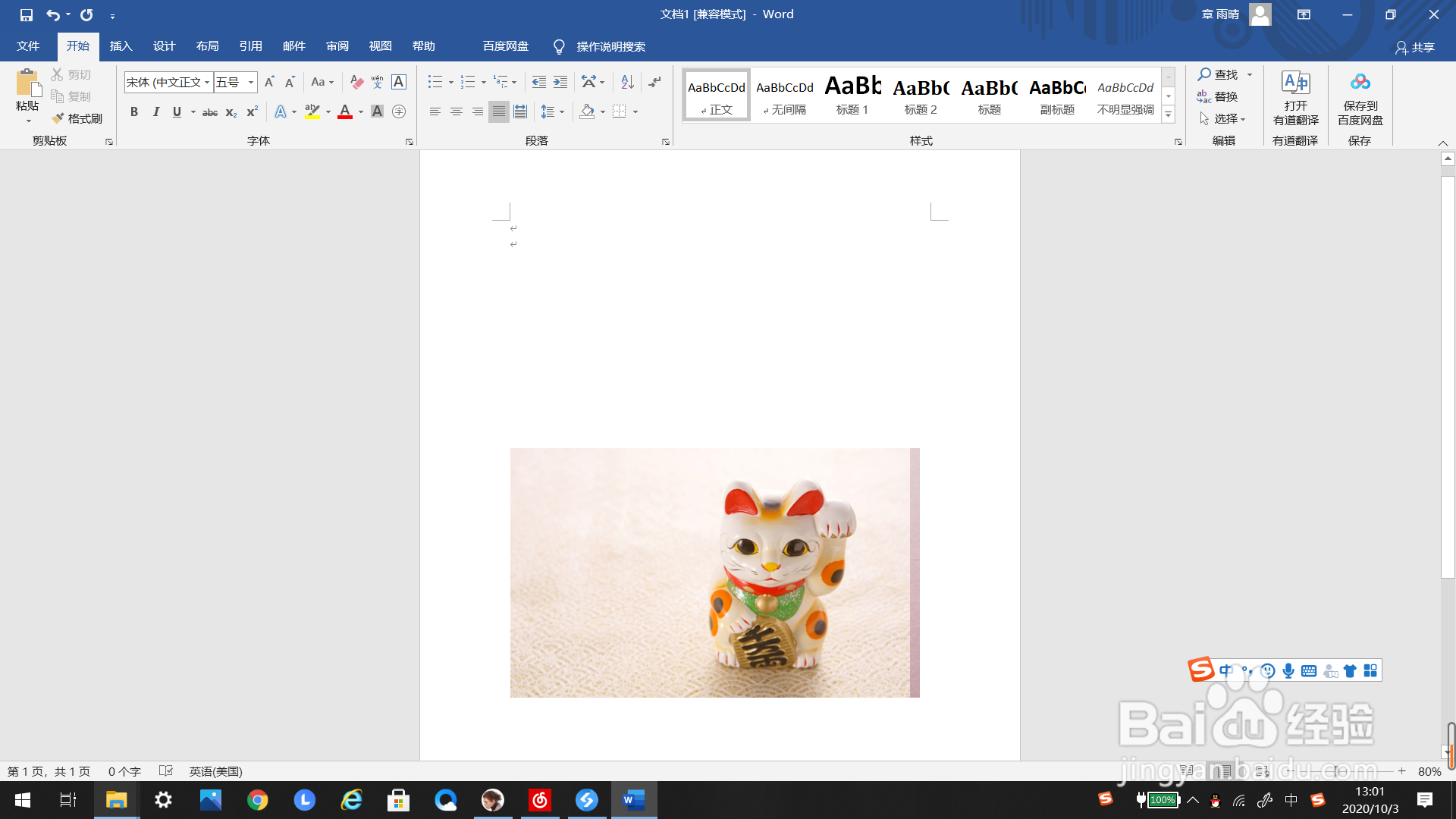This screenshot has height=819, width=1456.
Task: Open the font name dropdown (宋体)
Action: 207,82
